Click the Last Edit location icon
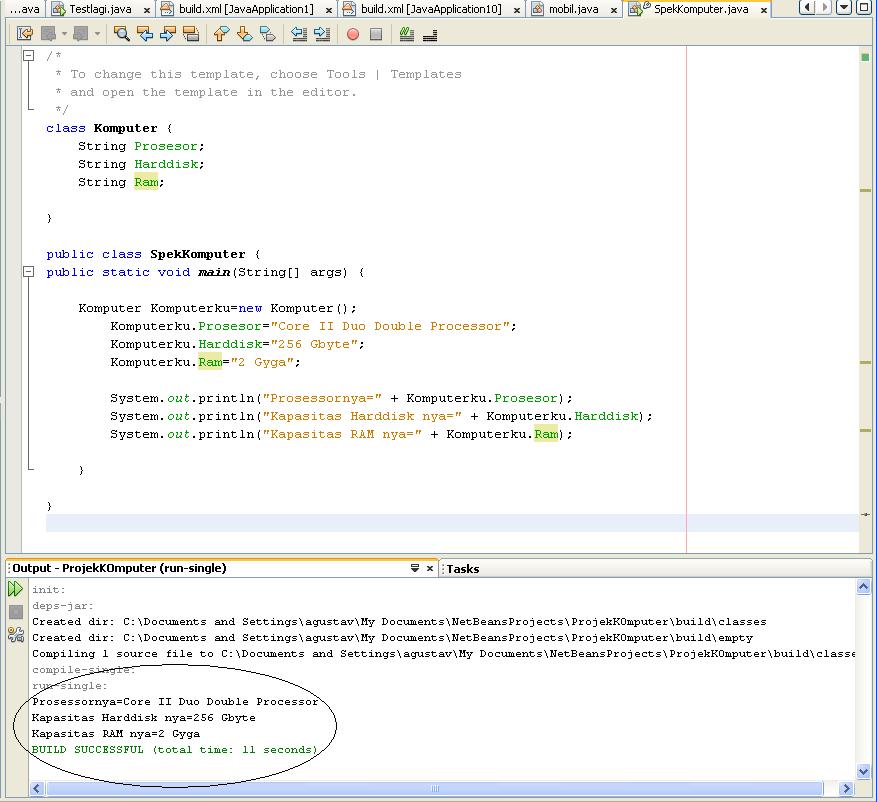The image size is (877, 802). click(x=25, y=34)
